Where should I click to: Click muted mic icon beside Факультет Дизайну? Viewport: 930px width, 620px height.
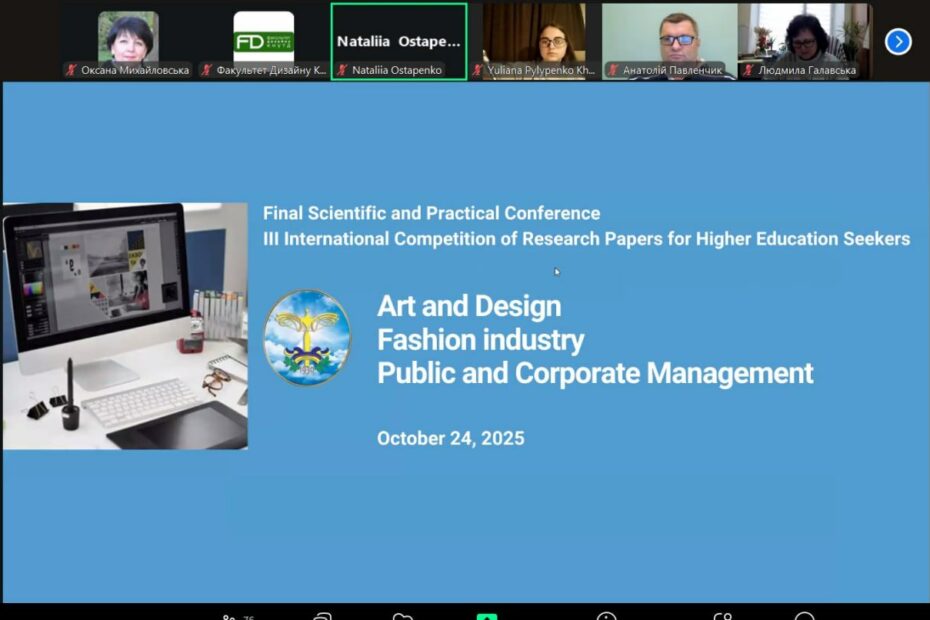(x=207, y=70)
